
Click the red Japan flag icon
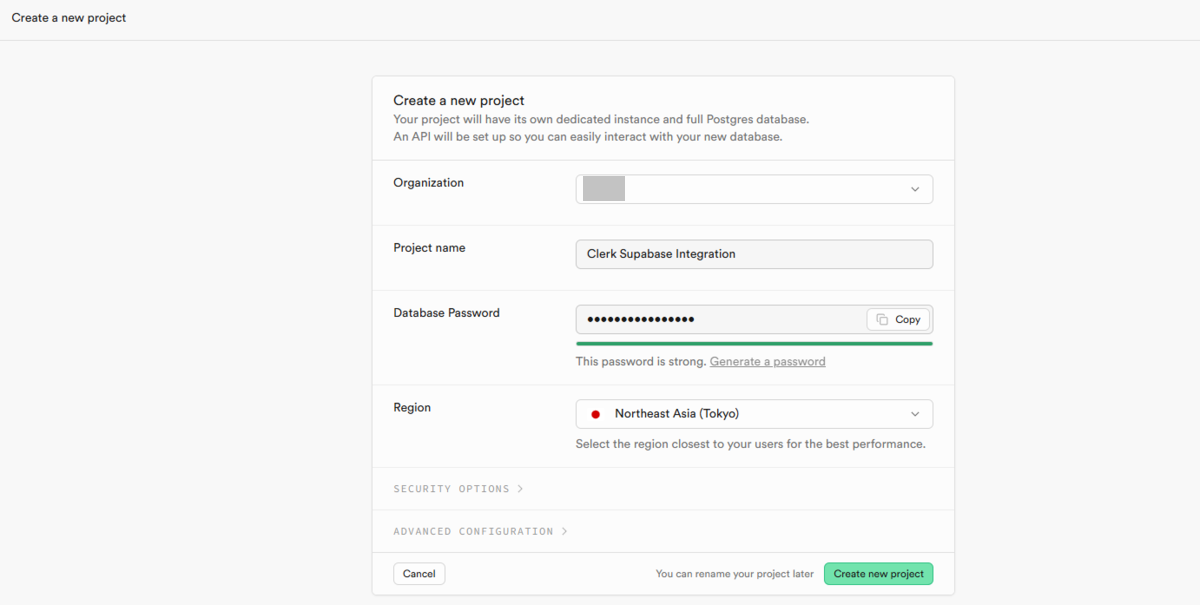pyautogui.click(x=596, y=414)
